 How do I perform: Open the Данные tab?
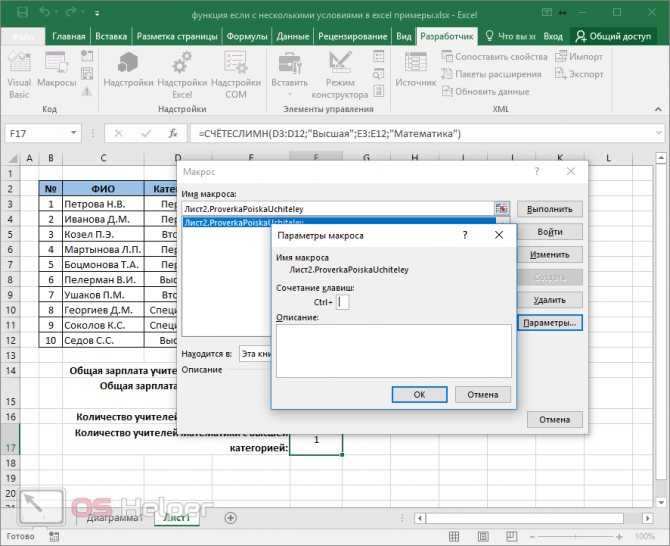[293, 36]
